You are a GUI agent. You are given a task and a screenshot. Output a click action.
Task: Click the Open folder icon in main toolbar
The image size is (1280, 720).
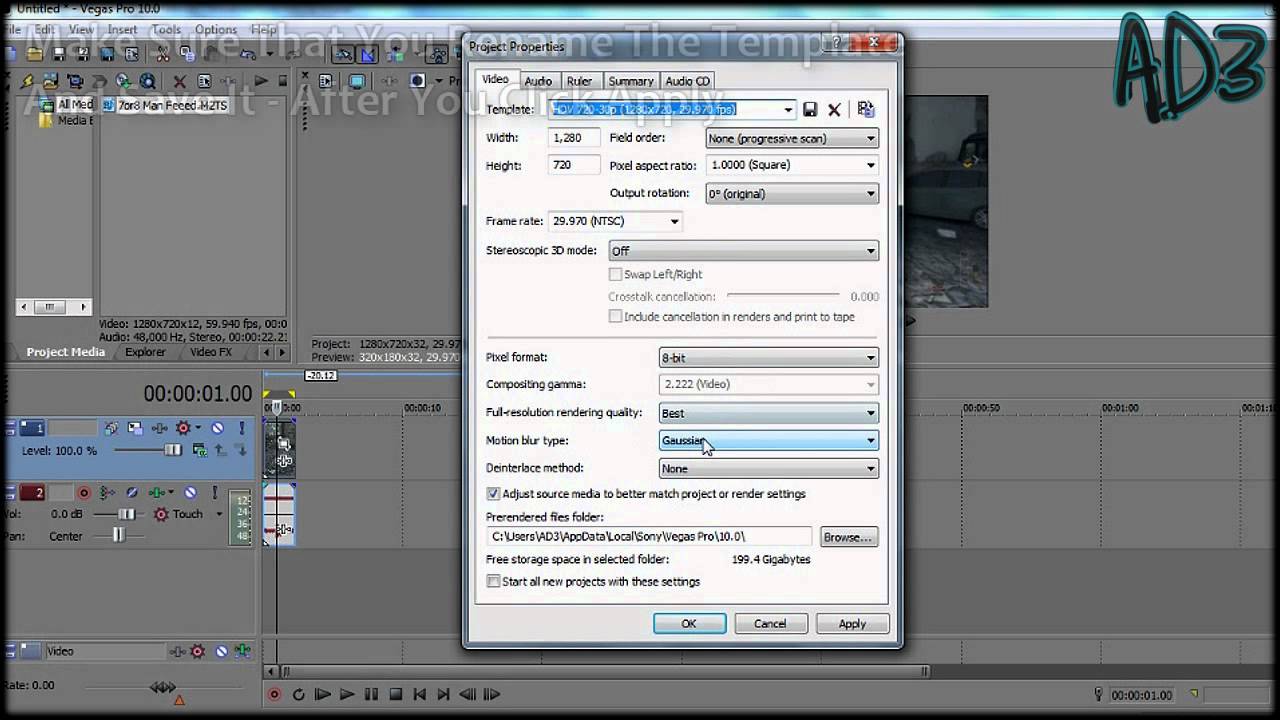[x=35, y=55]
